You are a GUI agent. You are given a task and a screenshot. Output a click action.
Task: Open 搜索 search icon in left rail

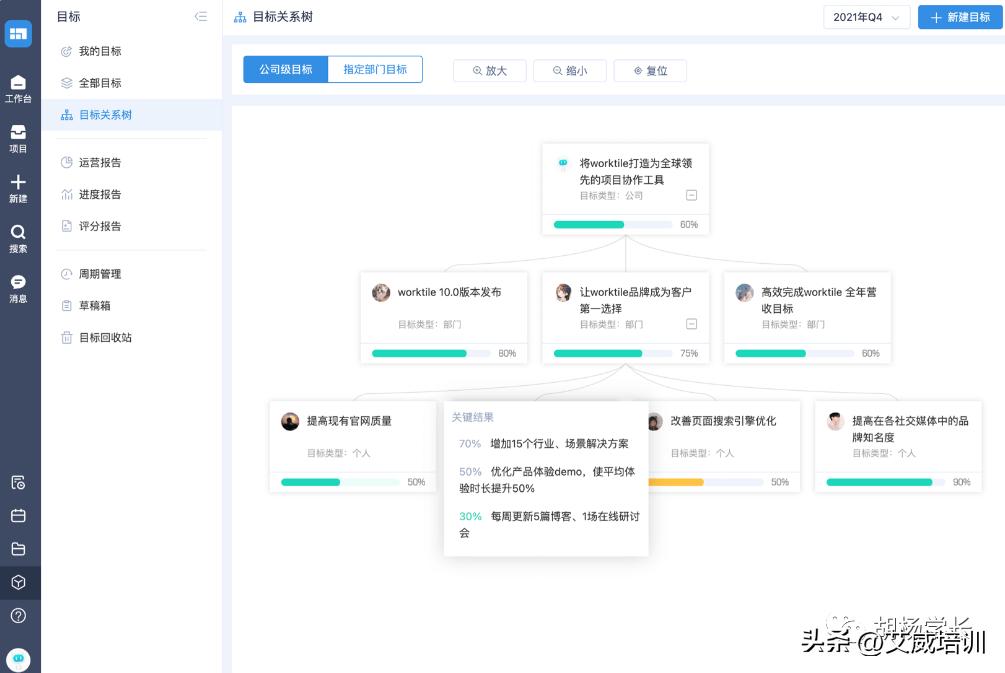(x=18, y=238)
